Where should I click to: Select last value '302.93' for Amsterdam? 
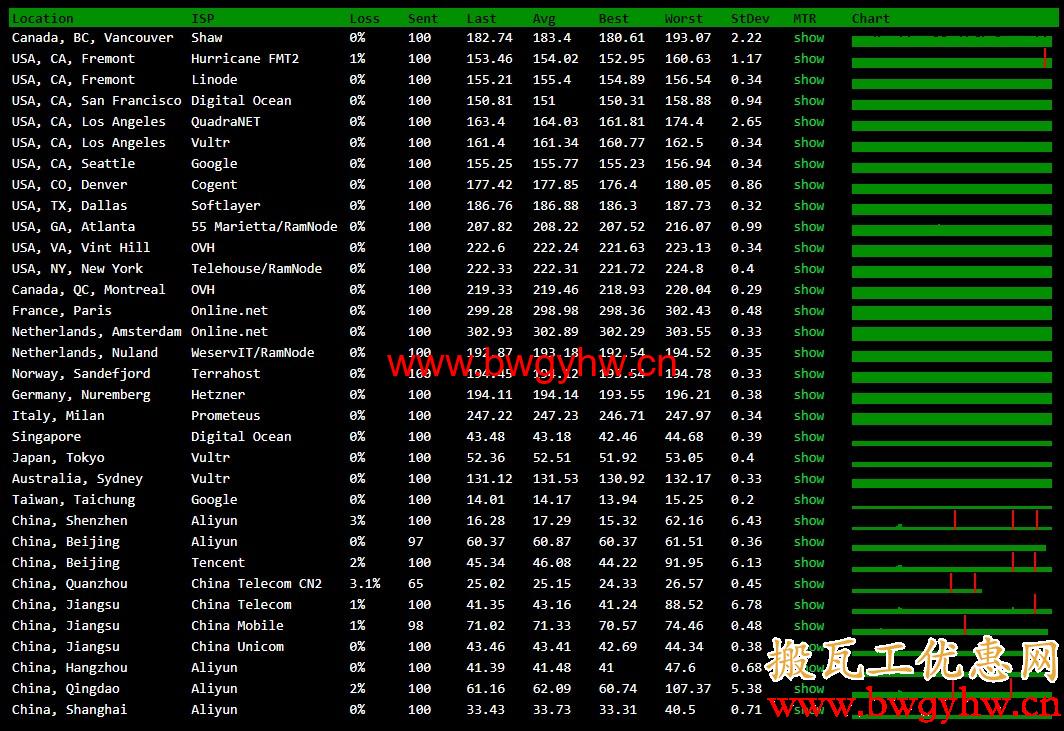(489, 333)
